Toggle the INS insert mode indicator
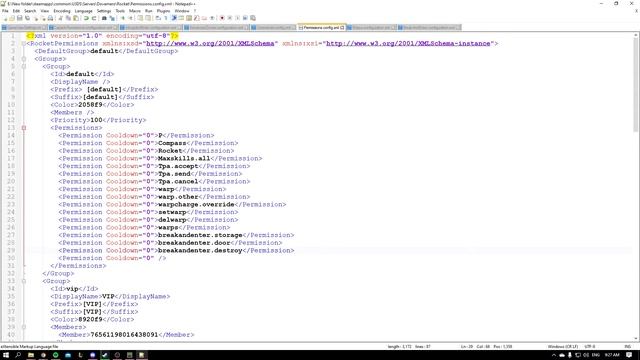640x360 pixels. click(627, 347)
